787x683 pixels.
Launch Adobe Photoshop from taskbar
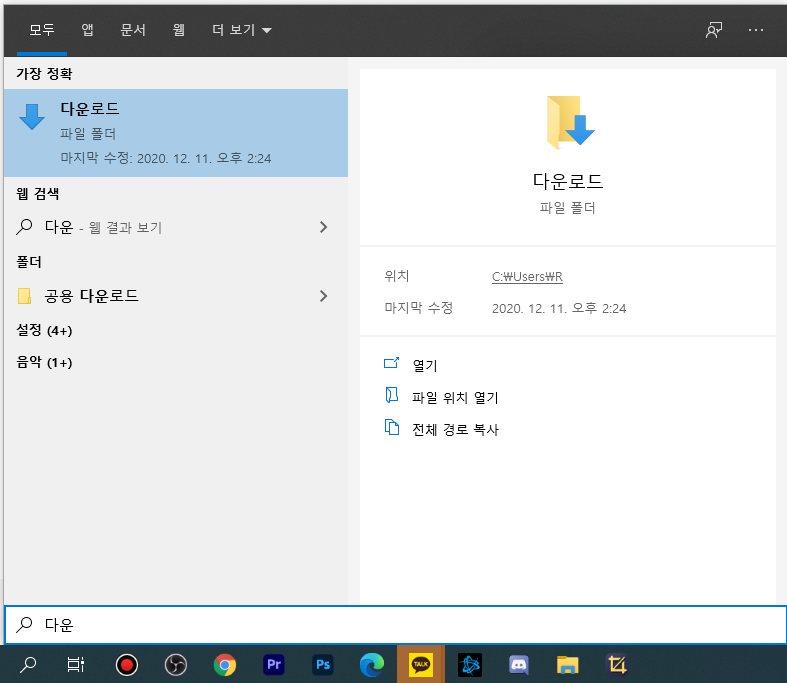pos(323,665)
